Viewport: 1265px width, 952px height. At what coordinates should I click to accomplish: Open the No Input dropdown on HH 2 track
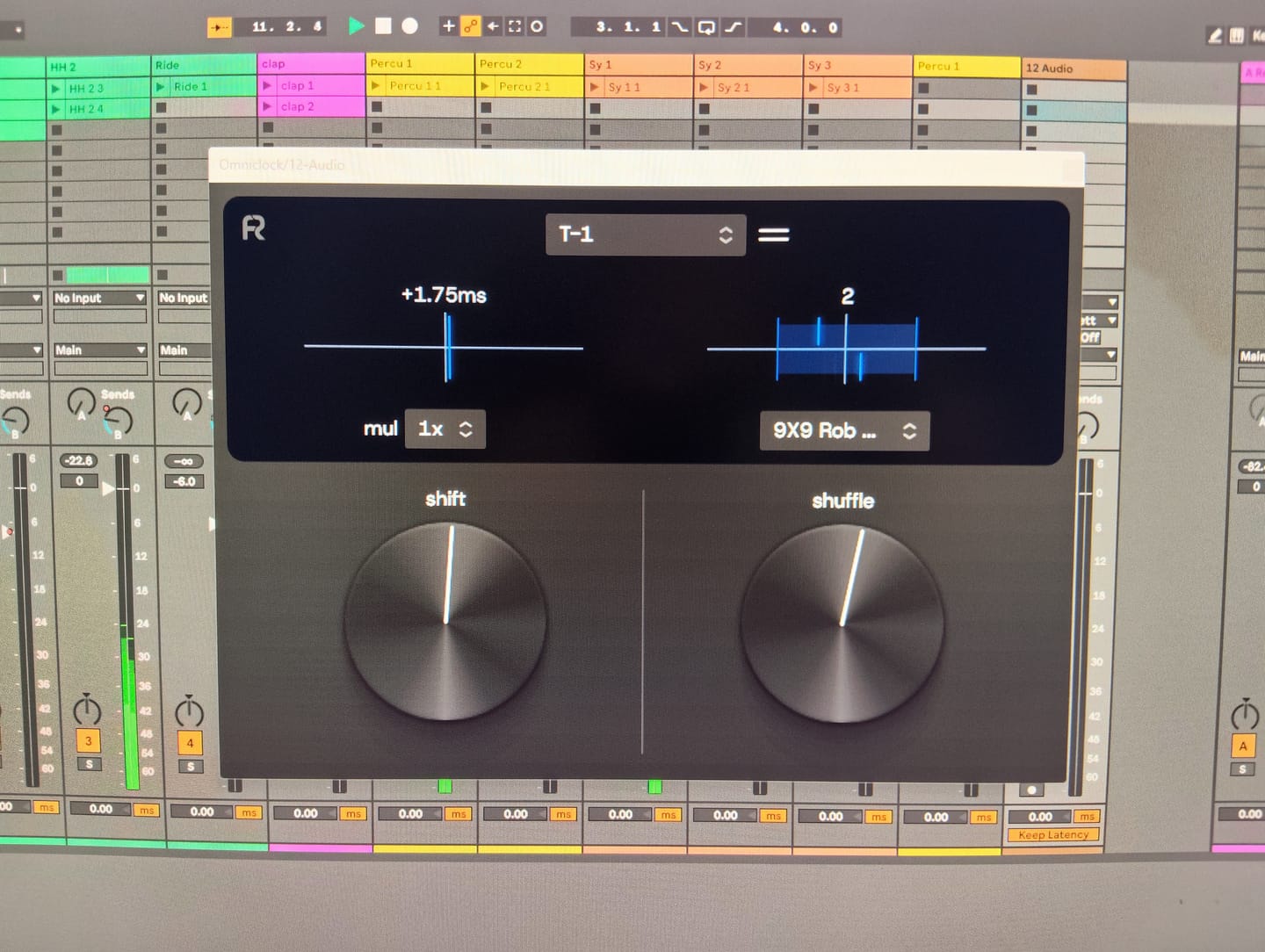point(99,298)
